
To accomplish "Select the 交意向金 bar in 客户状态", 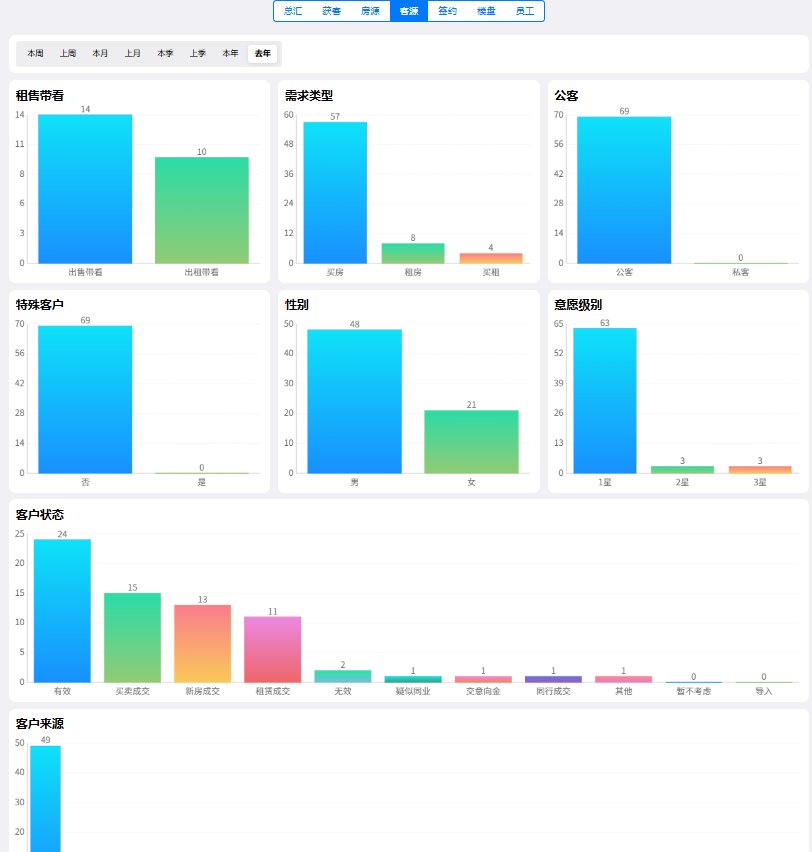I will click(483, 679).
